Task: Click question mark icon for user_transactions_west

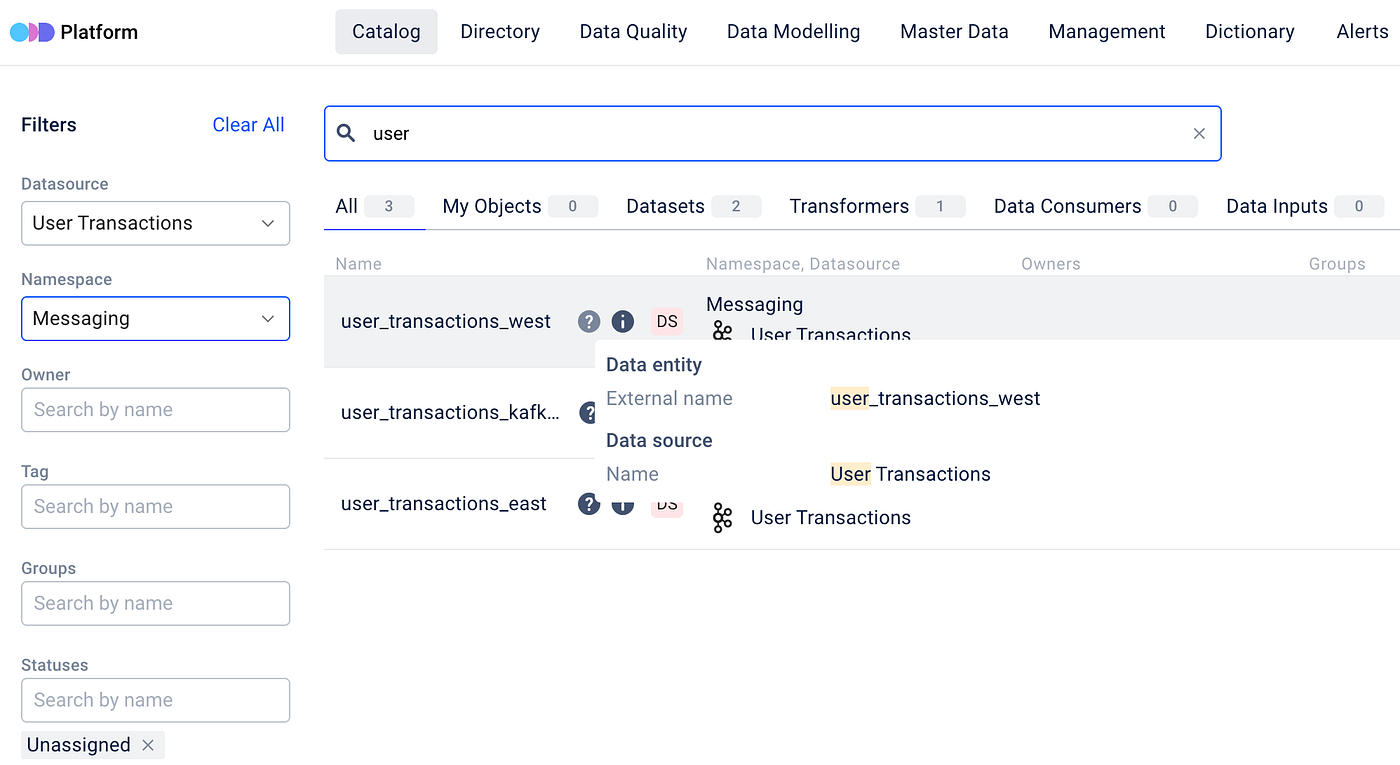Action: pos(589,321)
